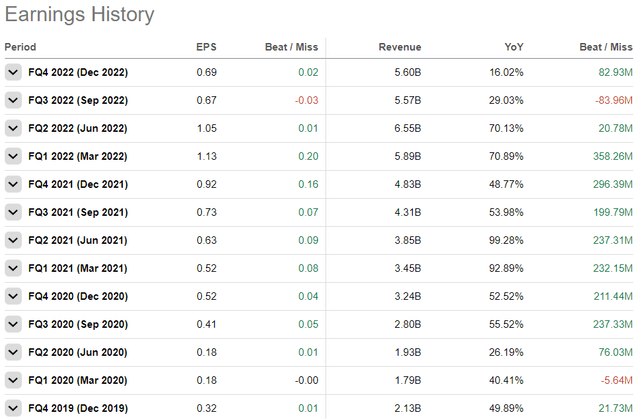The image size is (640, 420).
Task: Click the YoY column header
Action: [x=514, y=47]
